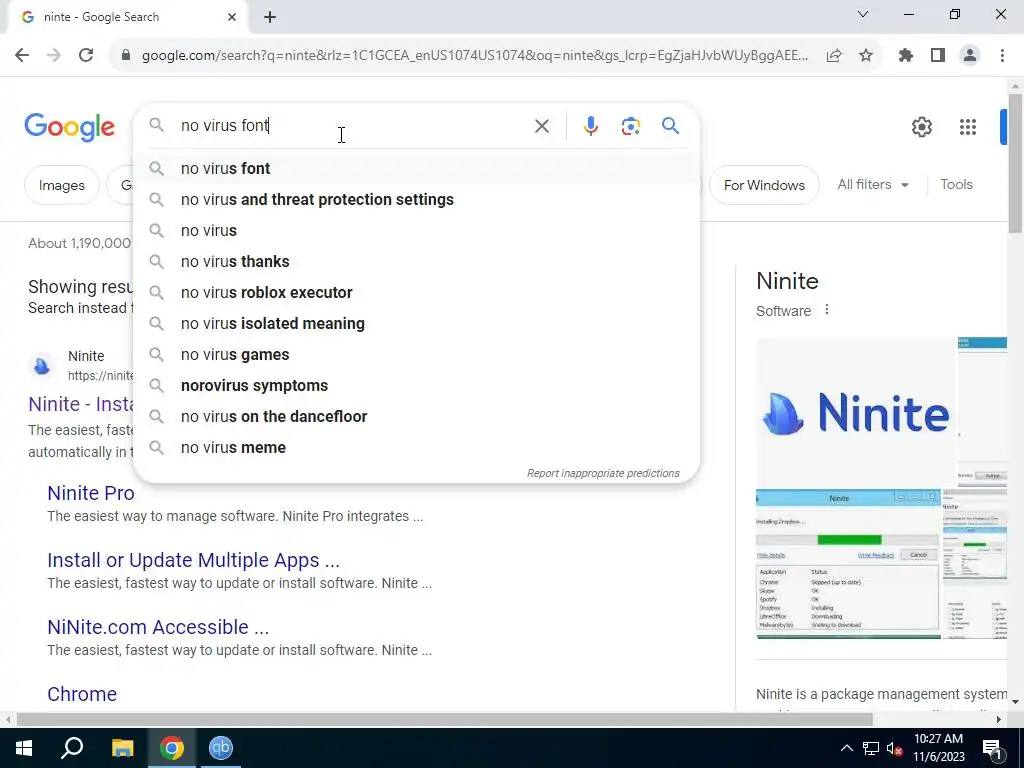The height and width of the screenshot is (768, 1024).
Task: Pick 'no virus isolated meaning' suggestion
Action: [x=417, y=323]
